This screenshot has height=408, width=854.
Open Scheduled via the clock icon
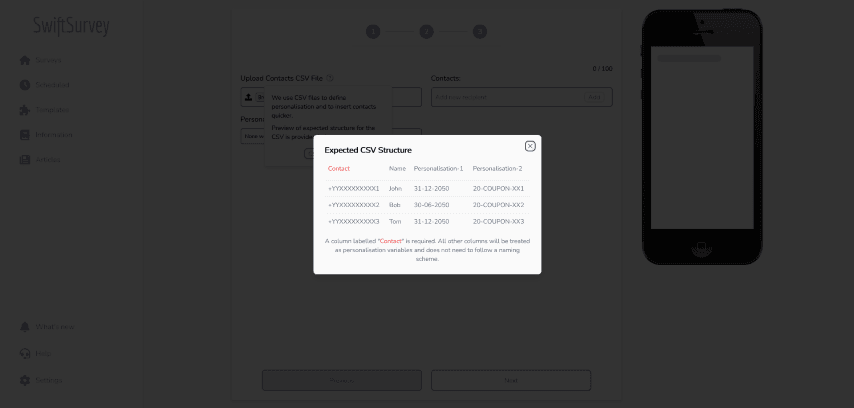(x=25, y=84)
